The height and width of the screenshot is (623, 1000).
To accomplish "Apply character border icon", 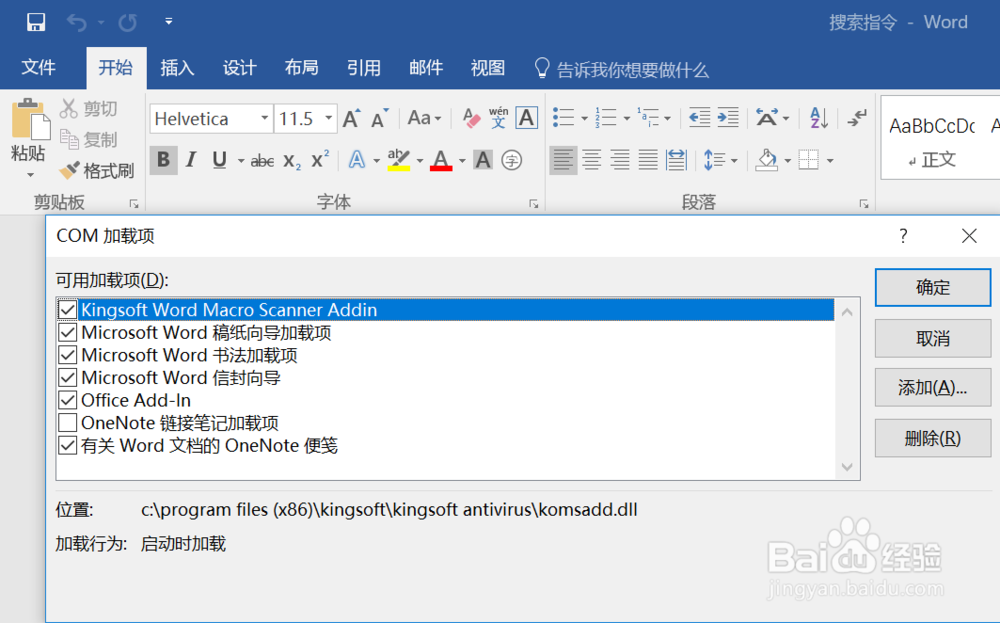I will point(527,118).
